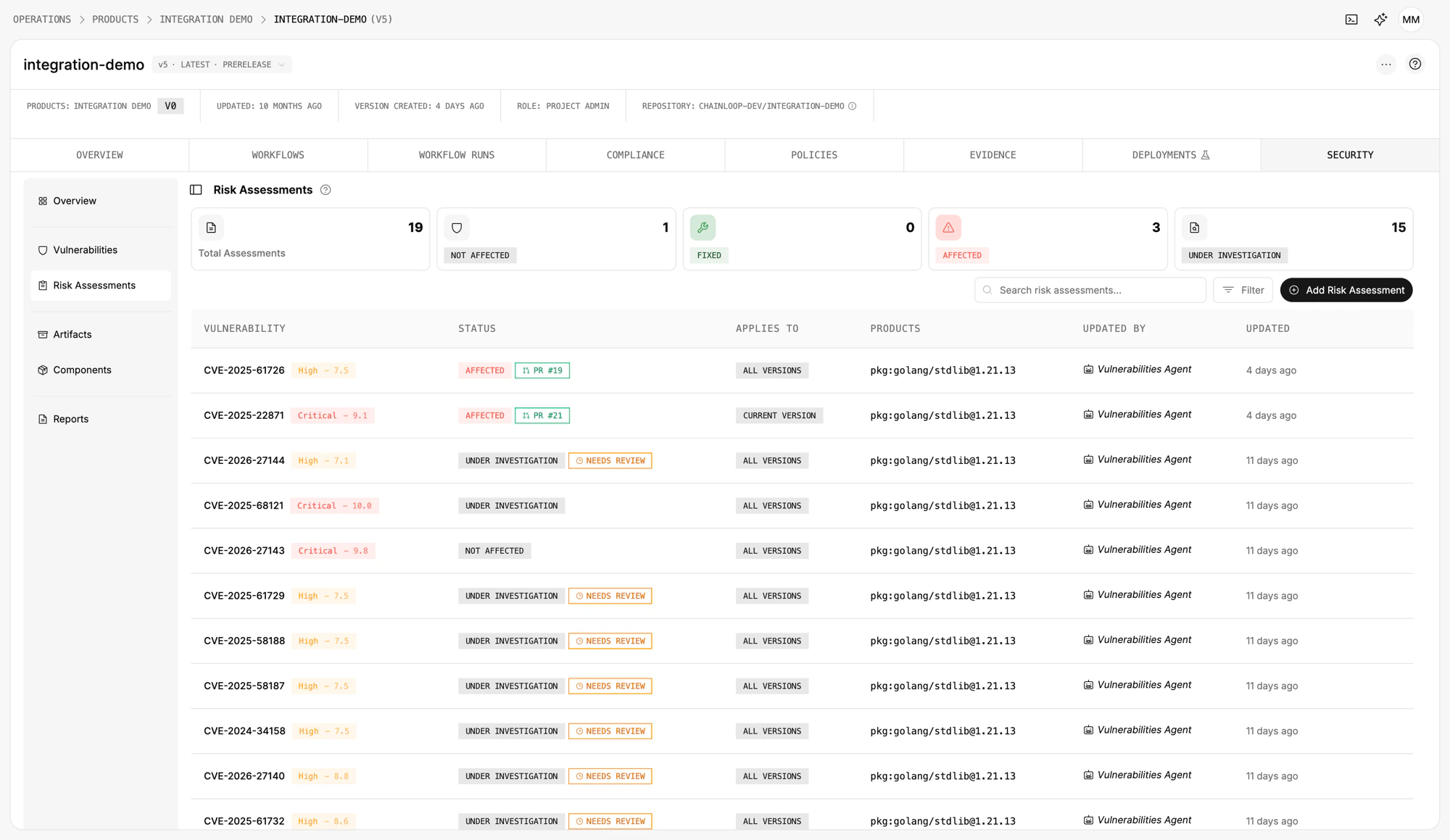Filter by AFFECTED card label
This screenshot has width=1450, height=840.
962,255
